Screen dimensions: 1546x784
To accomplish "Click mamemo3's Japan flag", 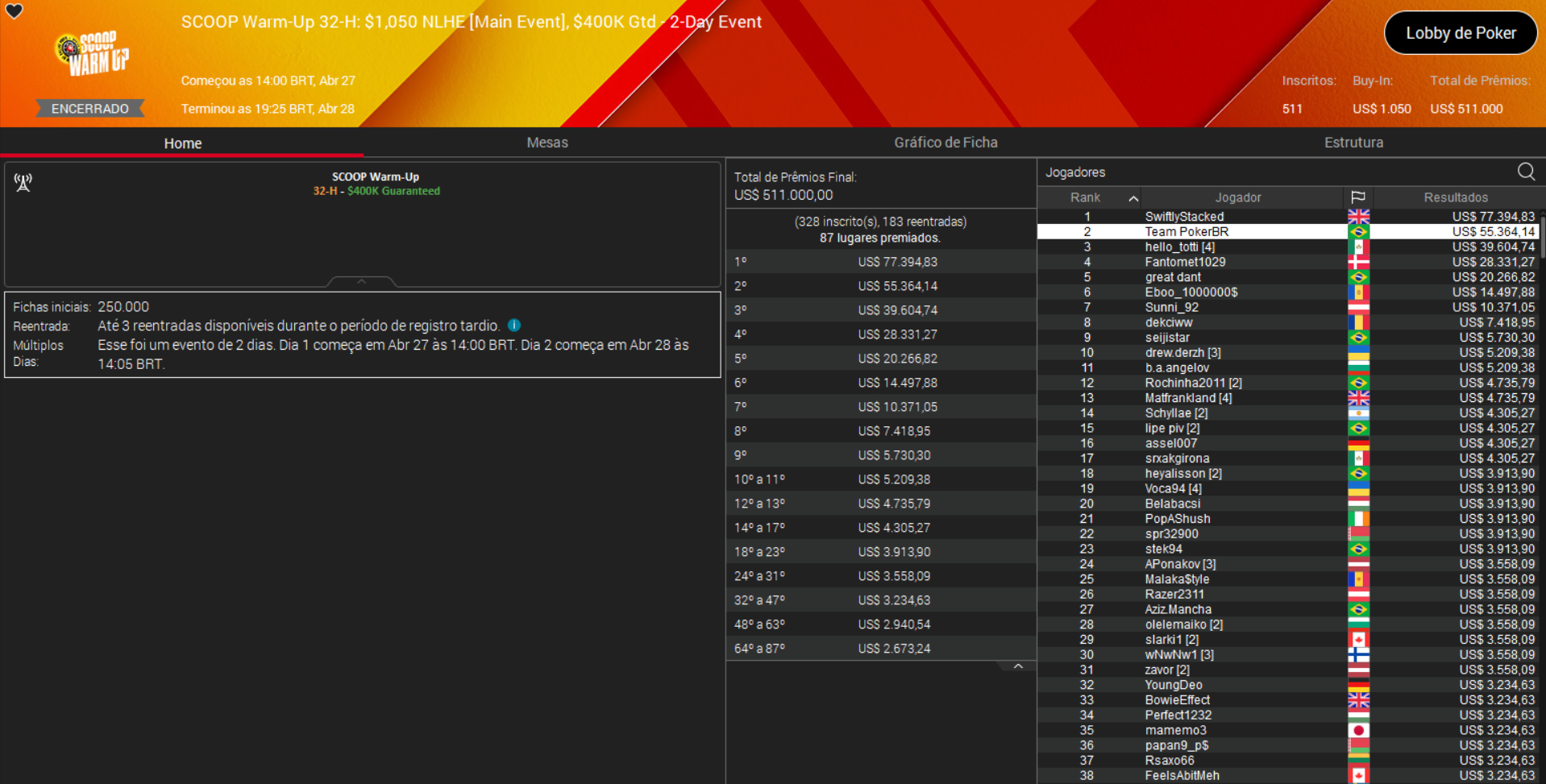I will (1358, 731).
